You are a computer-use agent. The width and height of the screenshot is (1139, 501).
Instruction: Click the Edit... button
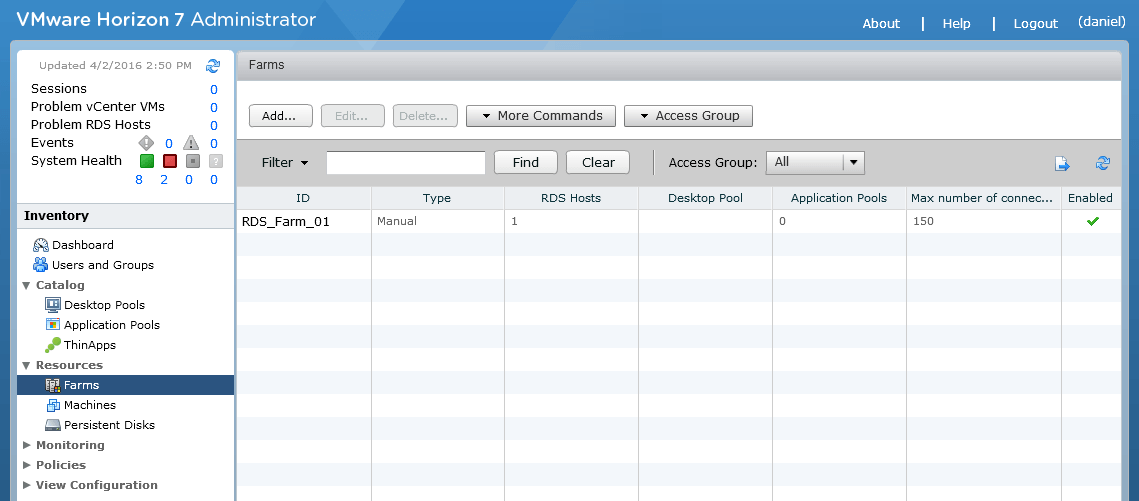point(352,116)
